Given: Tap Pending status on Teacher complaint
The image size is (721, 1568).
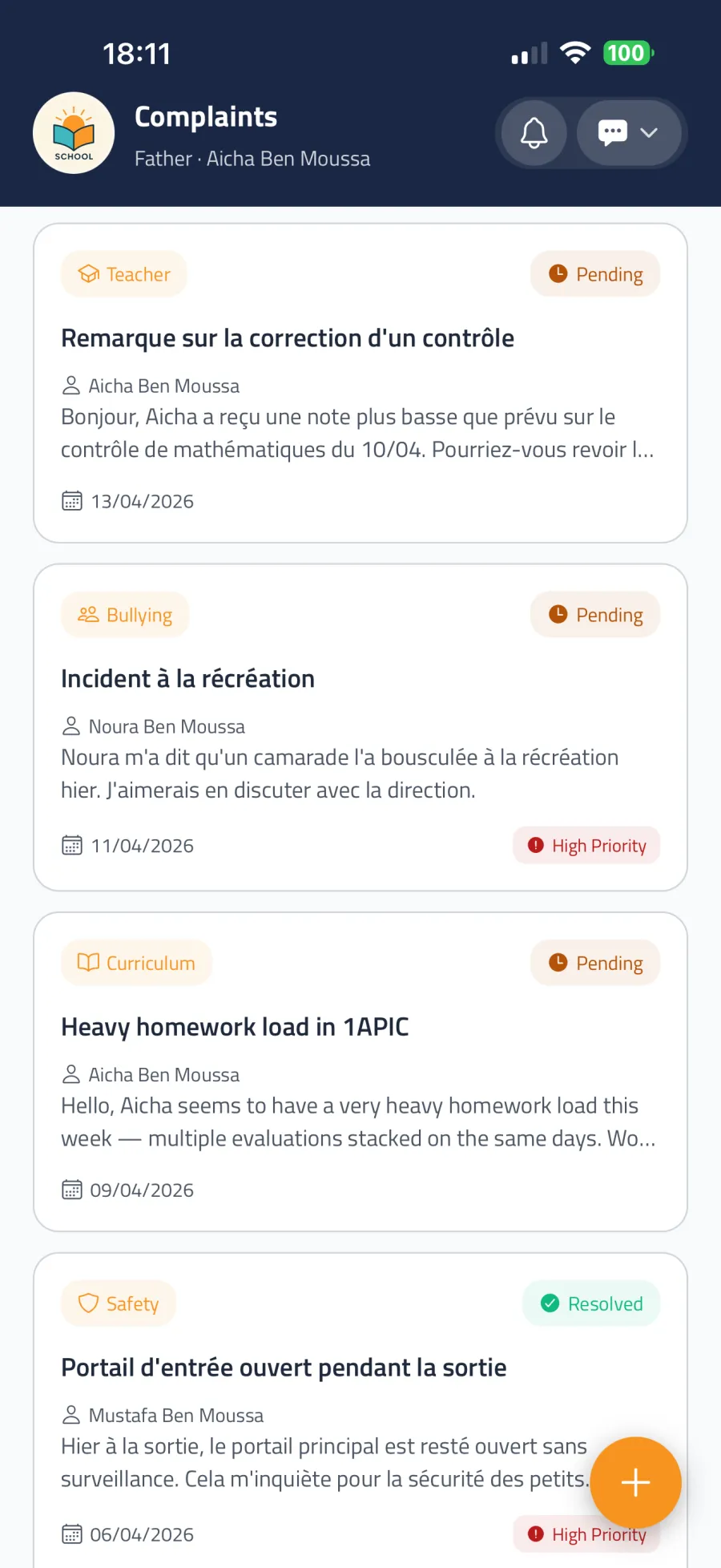Looking at the screenshot, I should (595, 274).
